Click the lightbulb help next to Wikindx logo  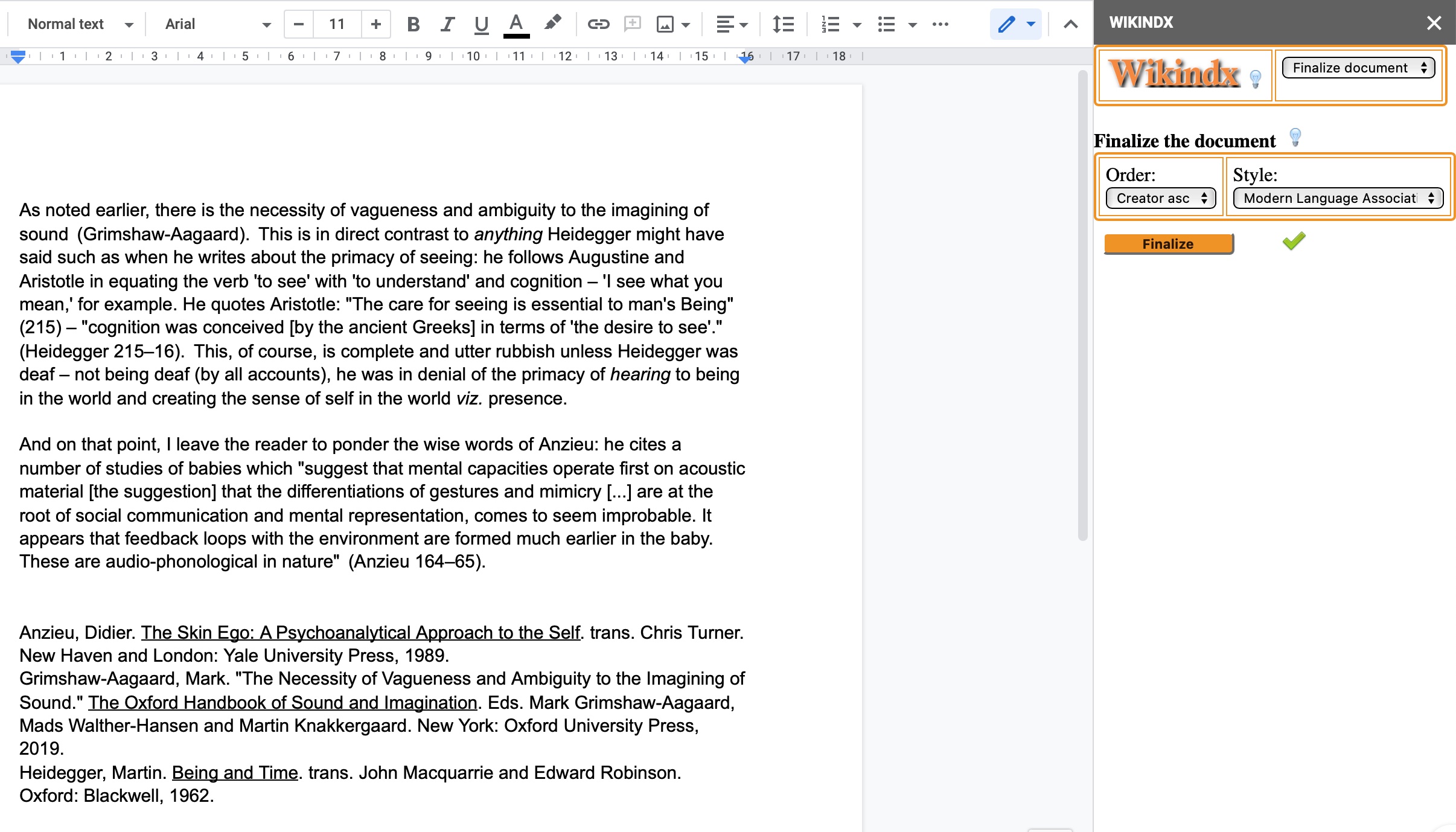tap(1255, 78)
